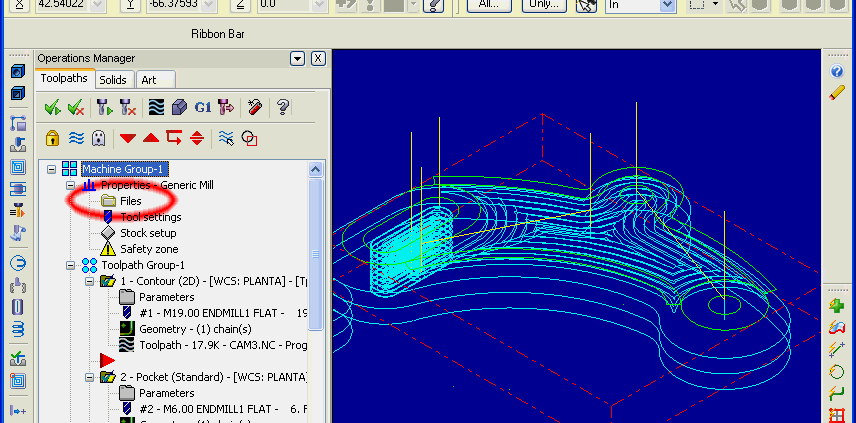The height and width of the screenshot is (423, 856).
Task: Regenerate all dirty operations tool icon
Action: pyautogui.click(x=127, y=107)
